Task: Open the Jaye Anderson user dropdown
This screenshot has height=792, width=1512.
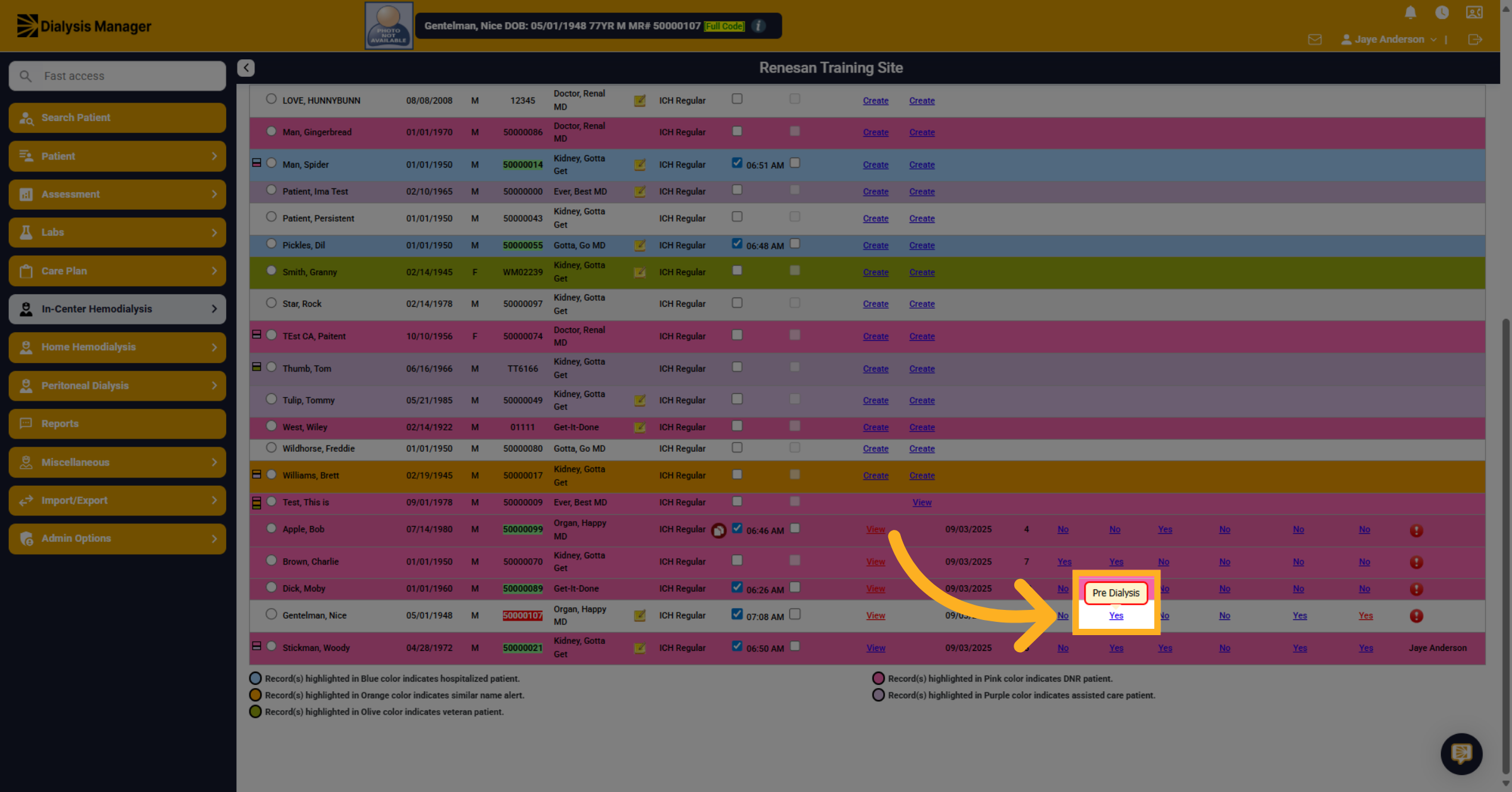Action: pyautogui.click(x=1389, y=40)
